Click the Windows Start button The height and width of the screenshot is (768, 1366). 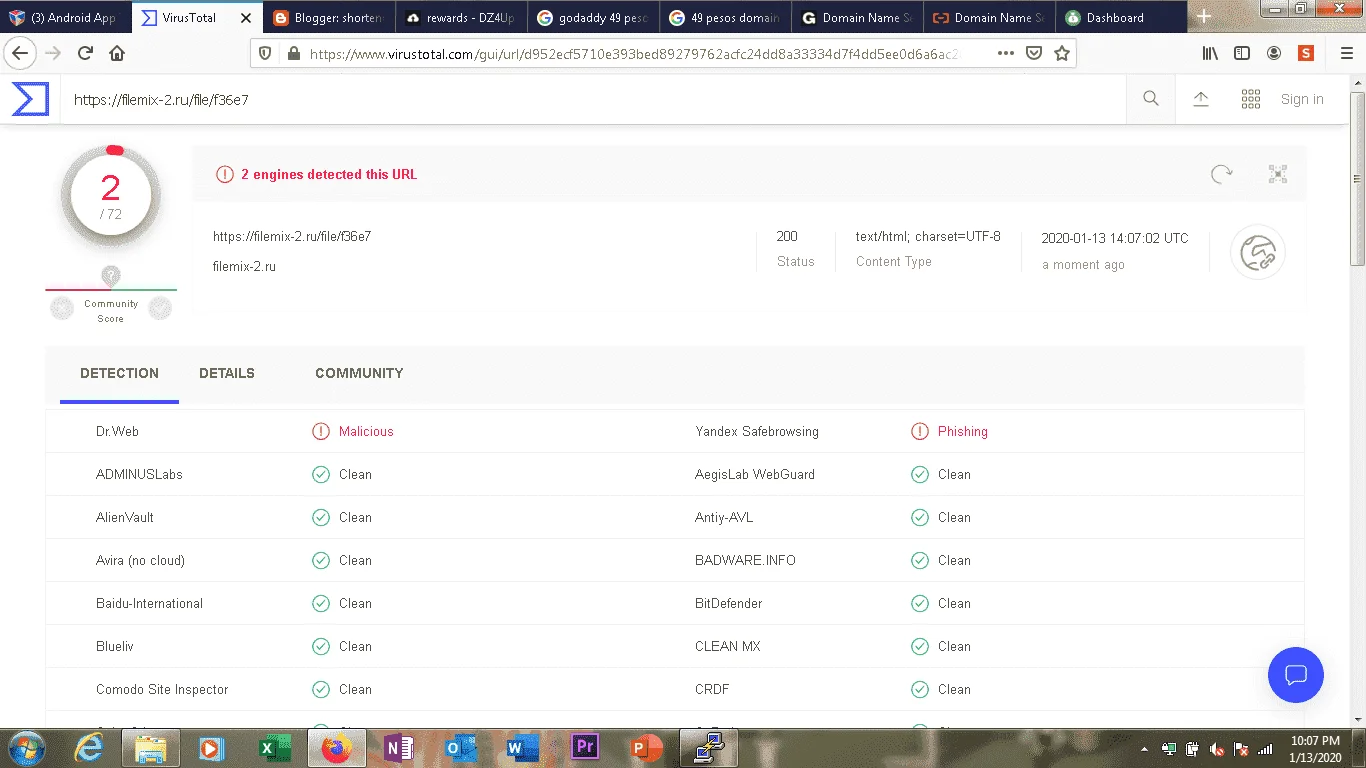coord(26,748)
